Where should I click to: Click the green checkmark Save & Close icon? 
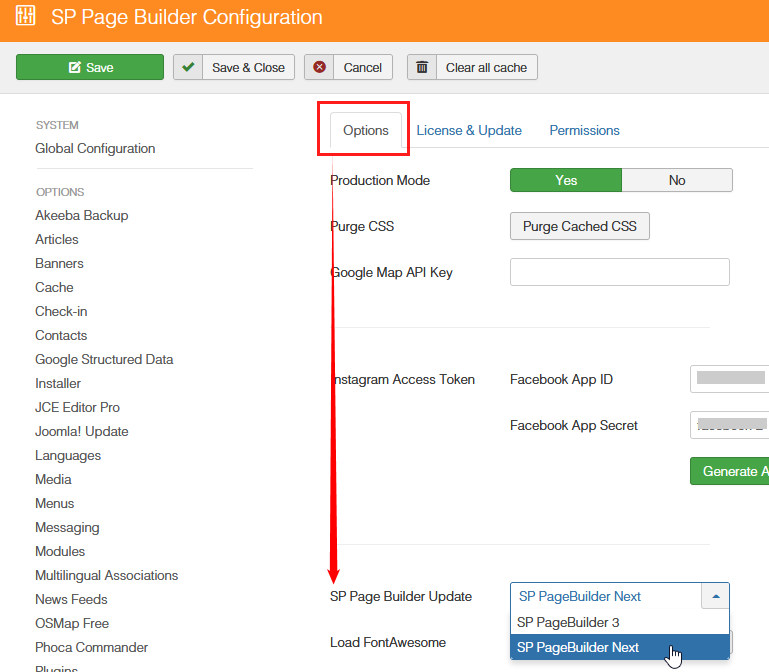tap(188, 67)
